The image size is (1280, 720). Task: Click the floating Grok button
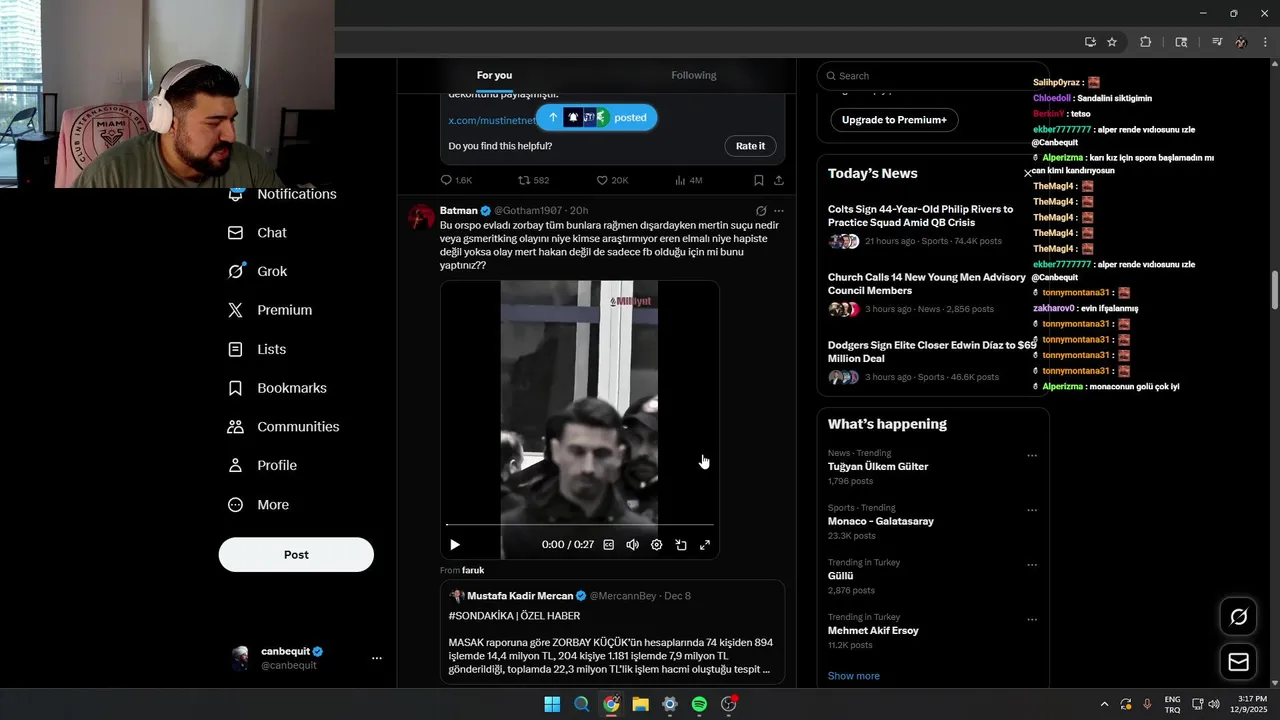pos(1238,617)
